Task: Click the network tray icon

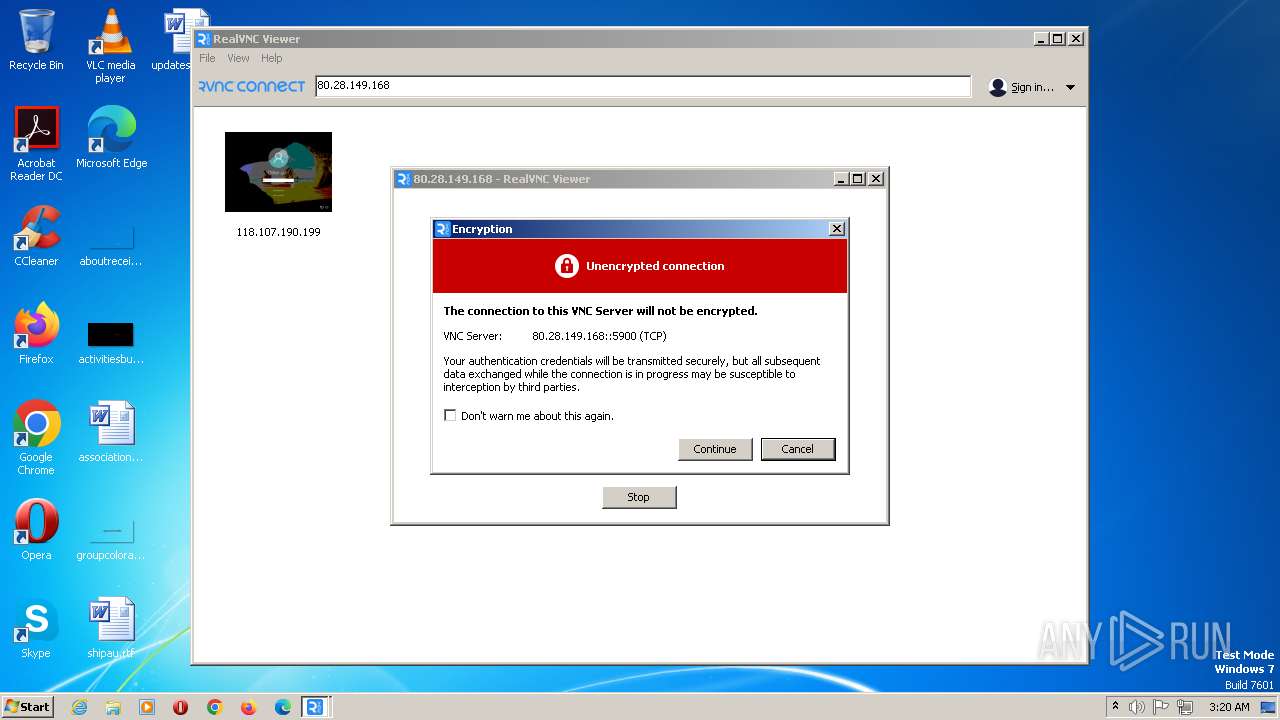Action: [1185, 707]
